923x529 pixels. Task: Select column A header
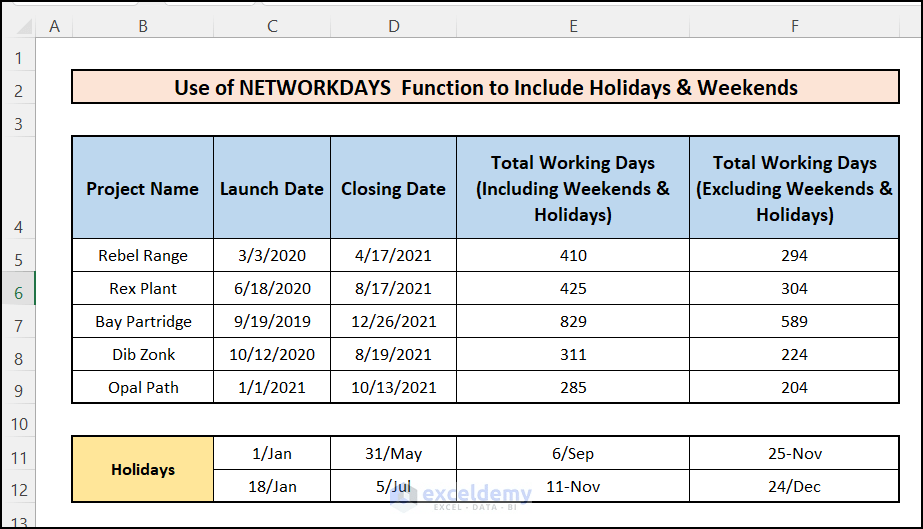[54, 26]
